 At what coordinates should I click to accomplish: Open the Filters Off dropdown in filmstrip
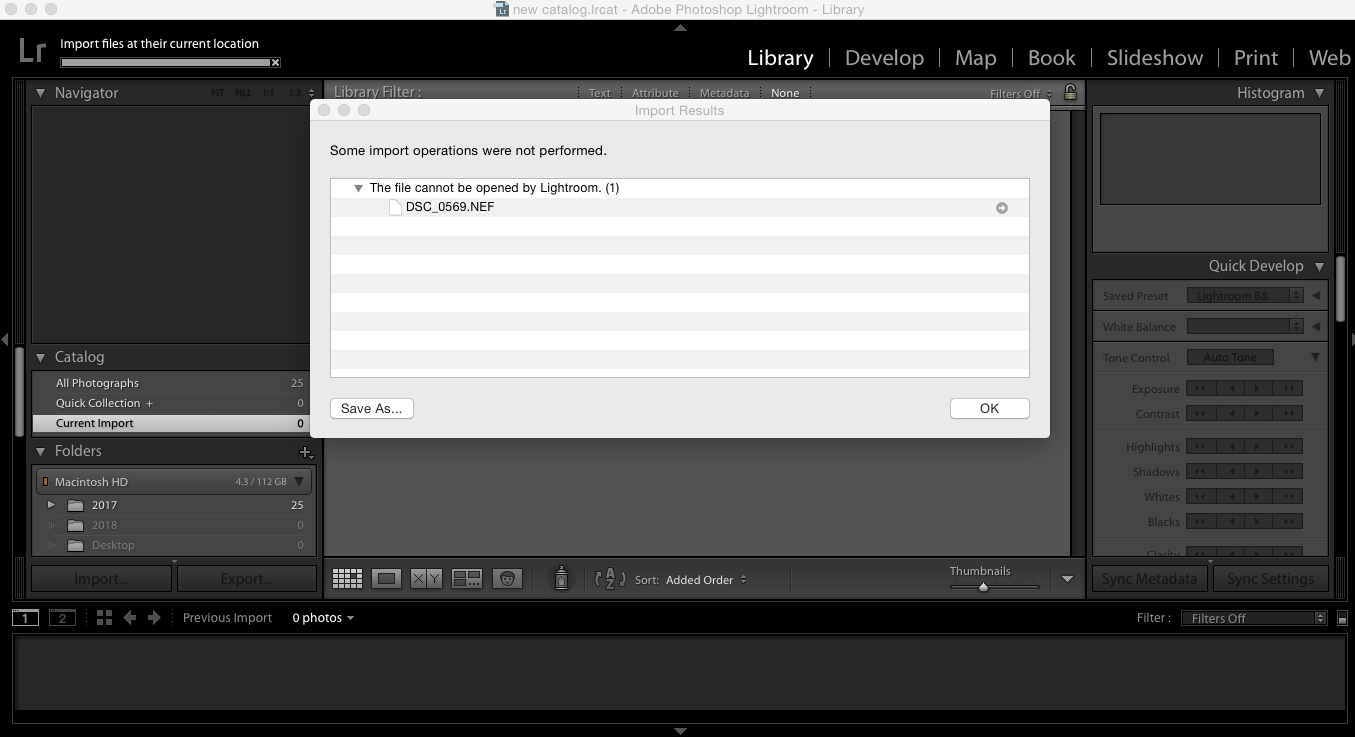[x=1254, y=619]
